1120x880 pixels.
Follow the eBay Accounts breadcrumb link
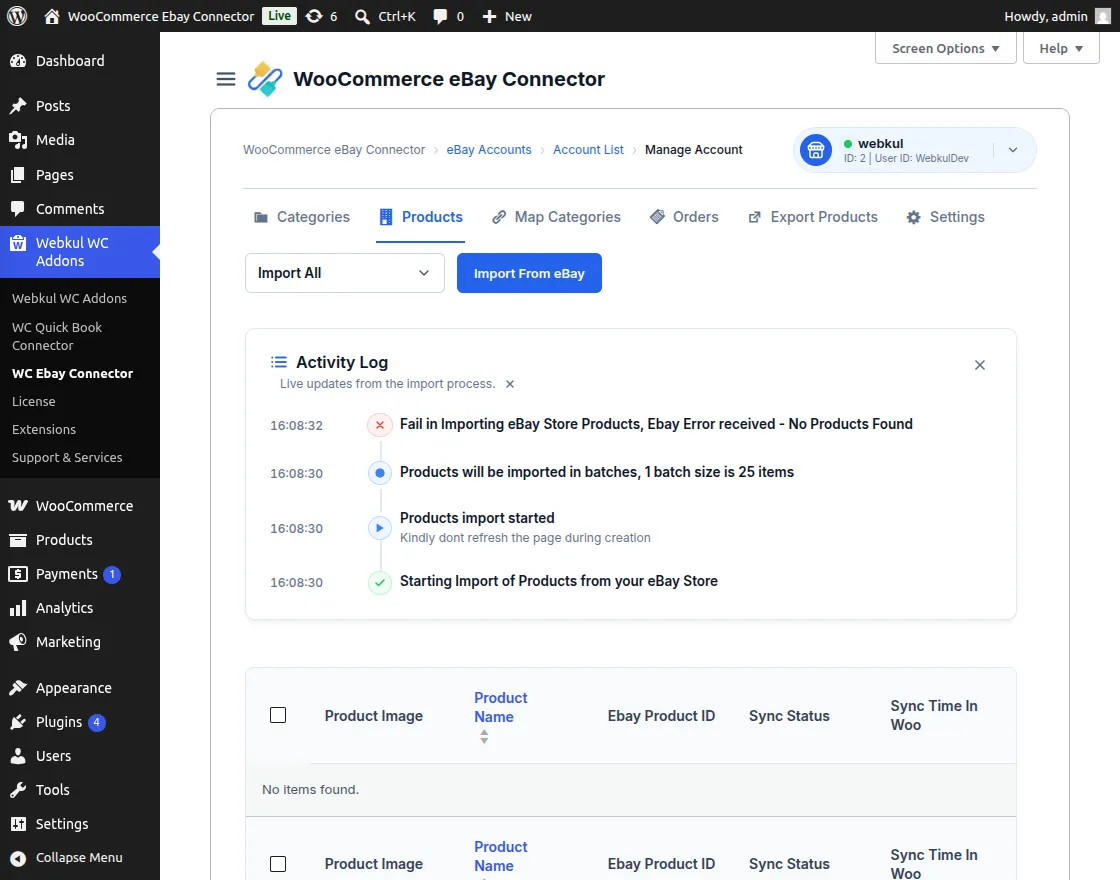point(489,150)
